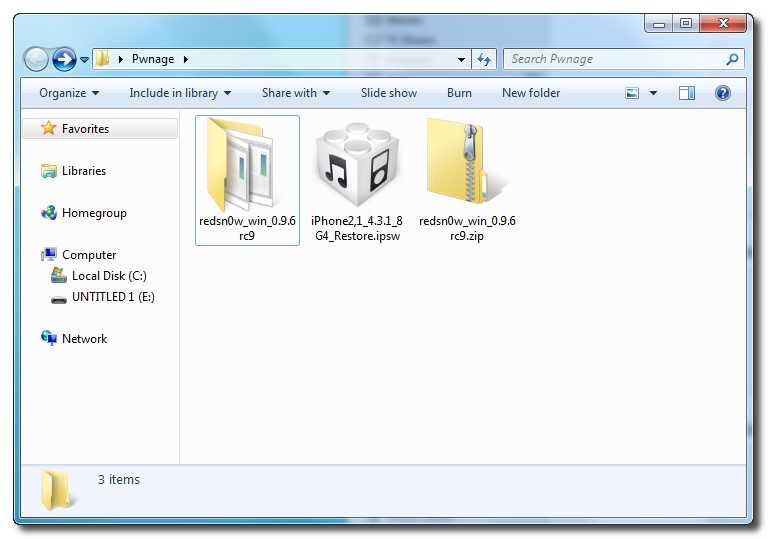Click the UNTITLED 1 (E:) drive icon
The height and width of the screenshot is (539, 768).
(59, 299)
